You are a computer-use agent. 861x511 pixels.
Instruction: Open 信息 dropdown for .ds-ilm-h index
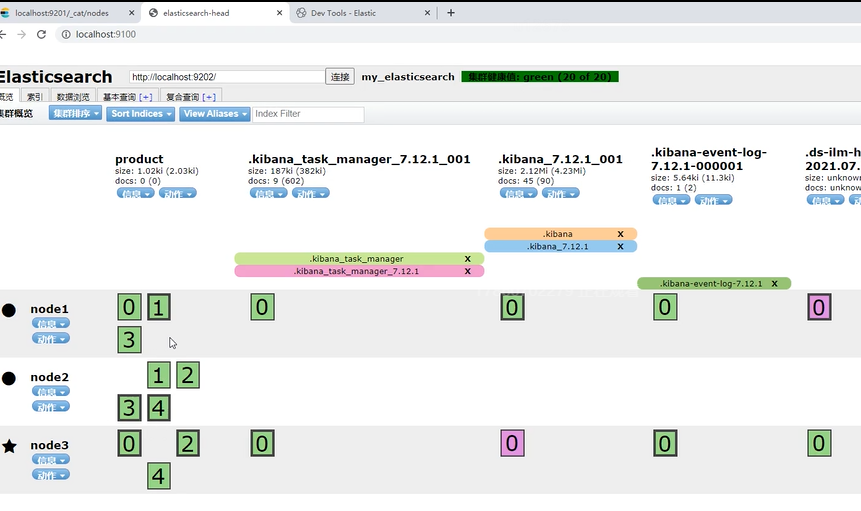(x=825, y=200)
